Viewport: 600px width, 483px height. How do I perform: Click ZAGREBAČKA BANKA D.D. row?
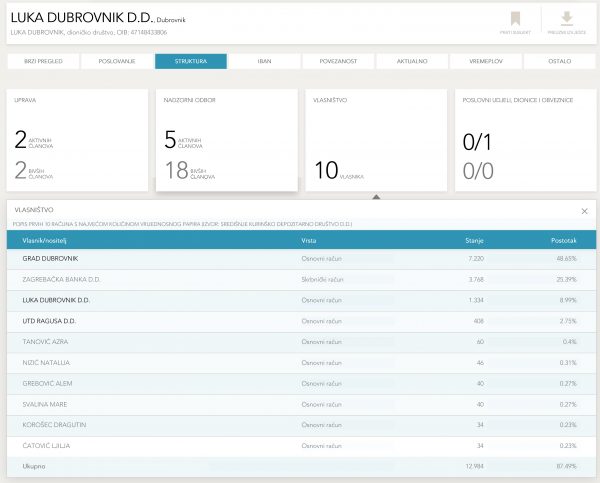coord(302,279)
